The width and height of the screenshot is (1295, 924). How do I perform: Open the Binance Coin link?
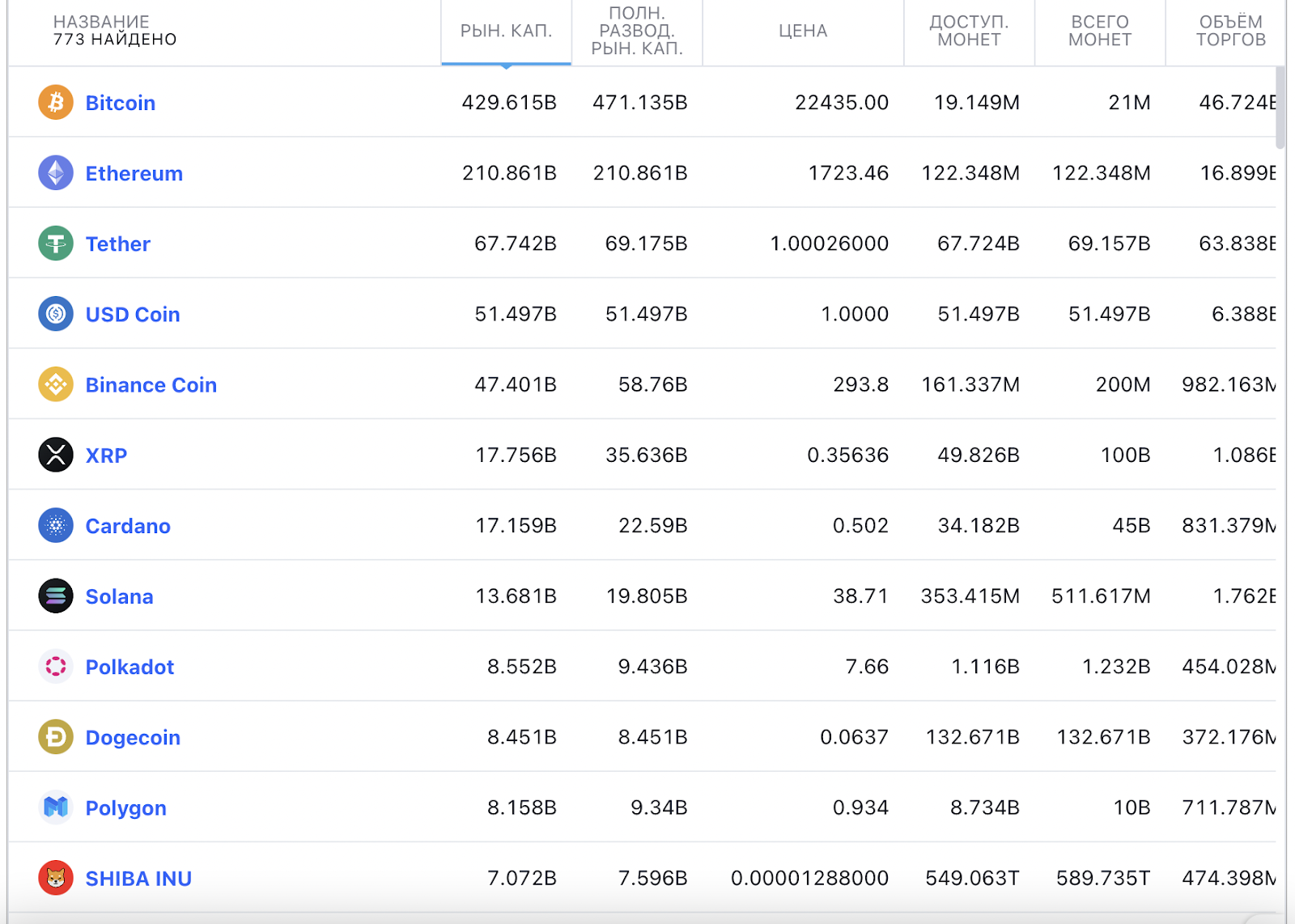[151, 385]
